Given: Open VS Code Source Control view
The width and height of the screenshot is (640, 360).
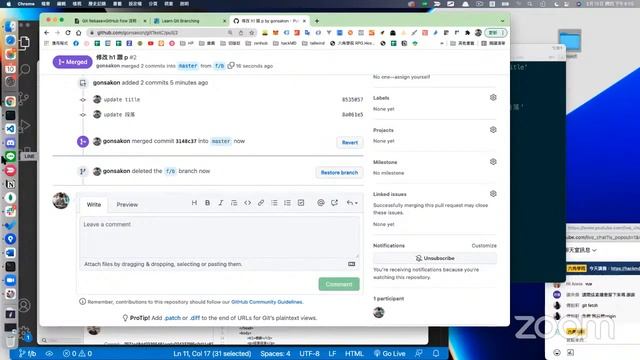Looking at the screenshot, I should click(24, 98).
